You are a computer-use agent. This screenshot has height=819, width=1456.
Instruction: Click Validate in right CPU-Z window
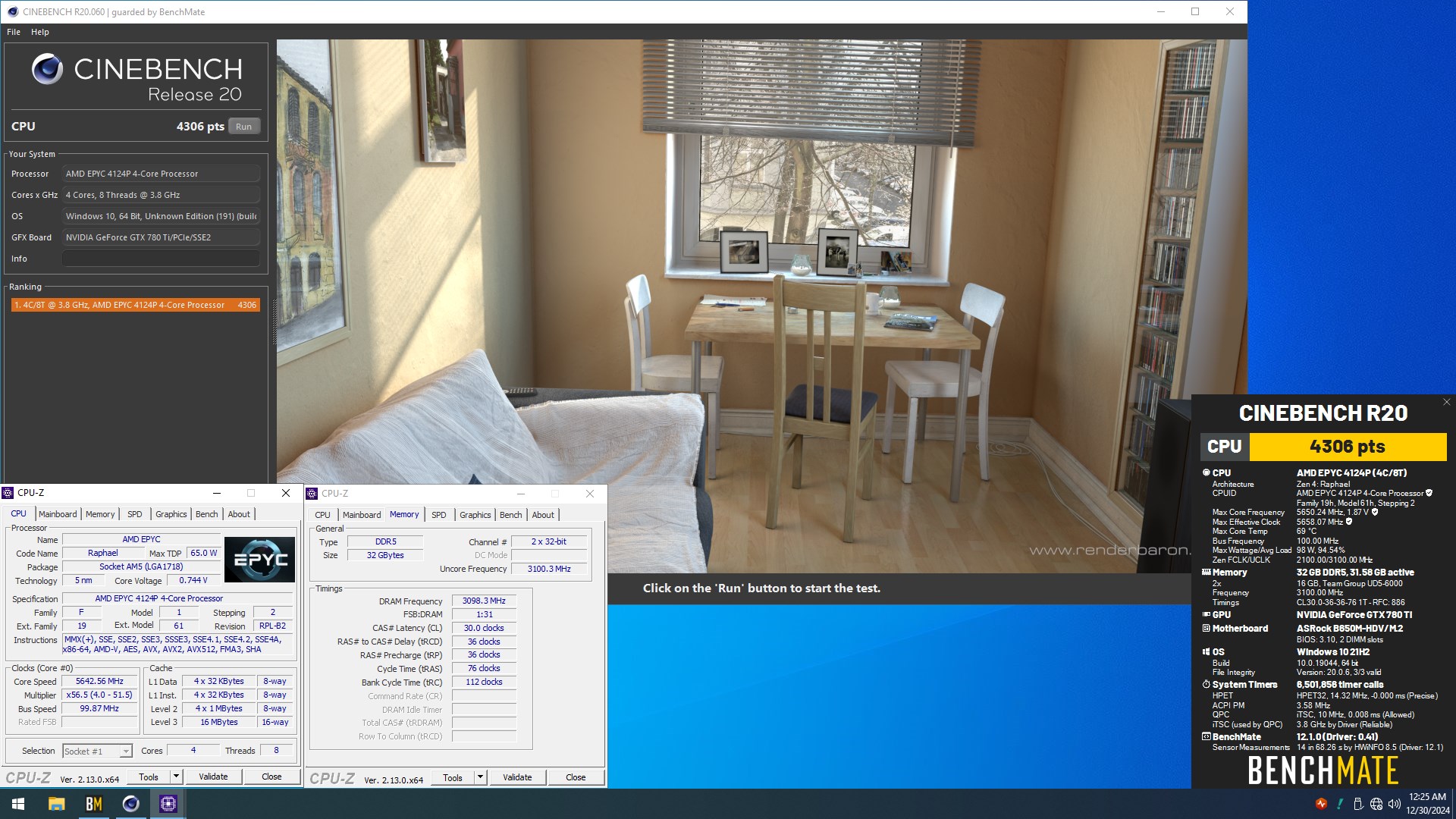click(x=517, y=777)
